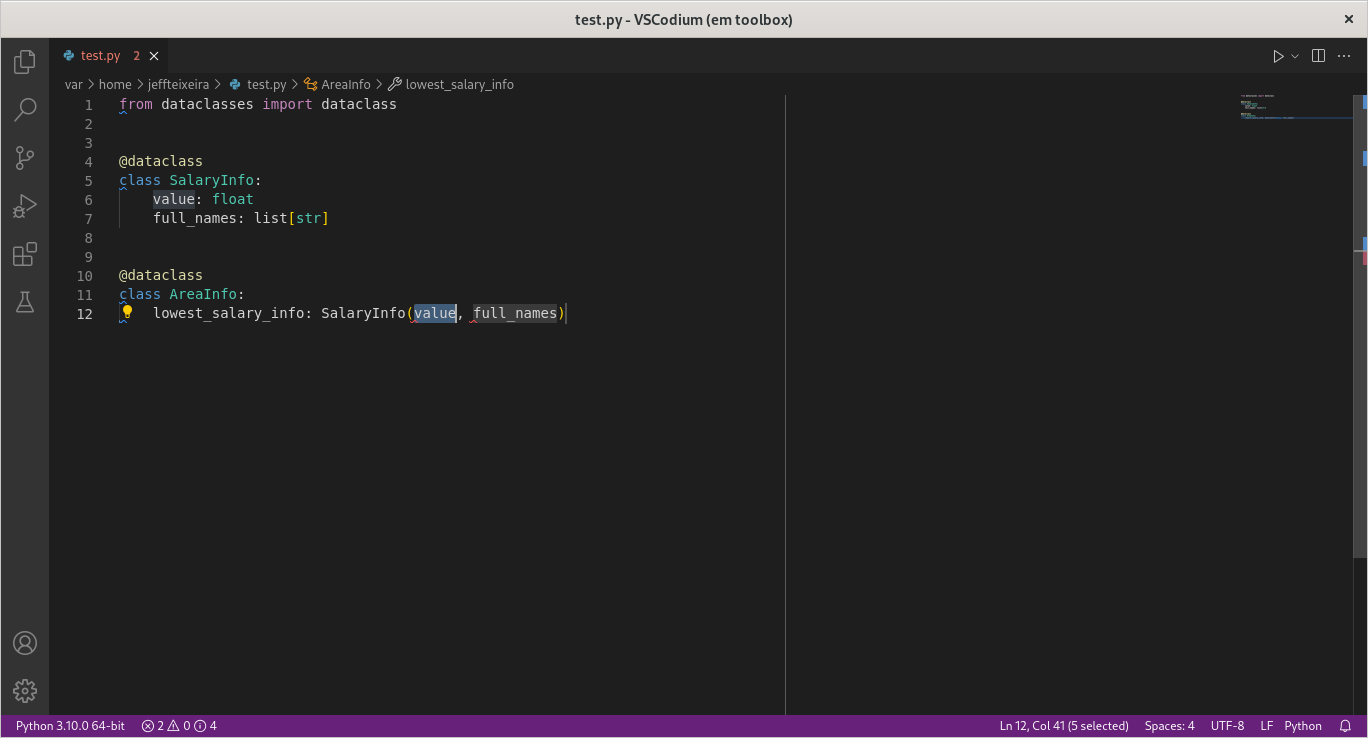1368x738 pixels.
Task: Open the Accounts icon
Action: click(24, 643)
